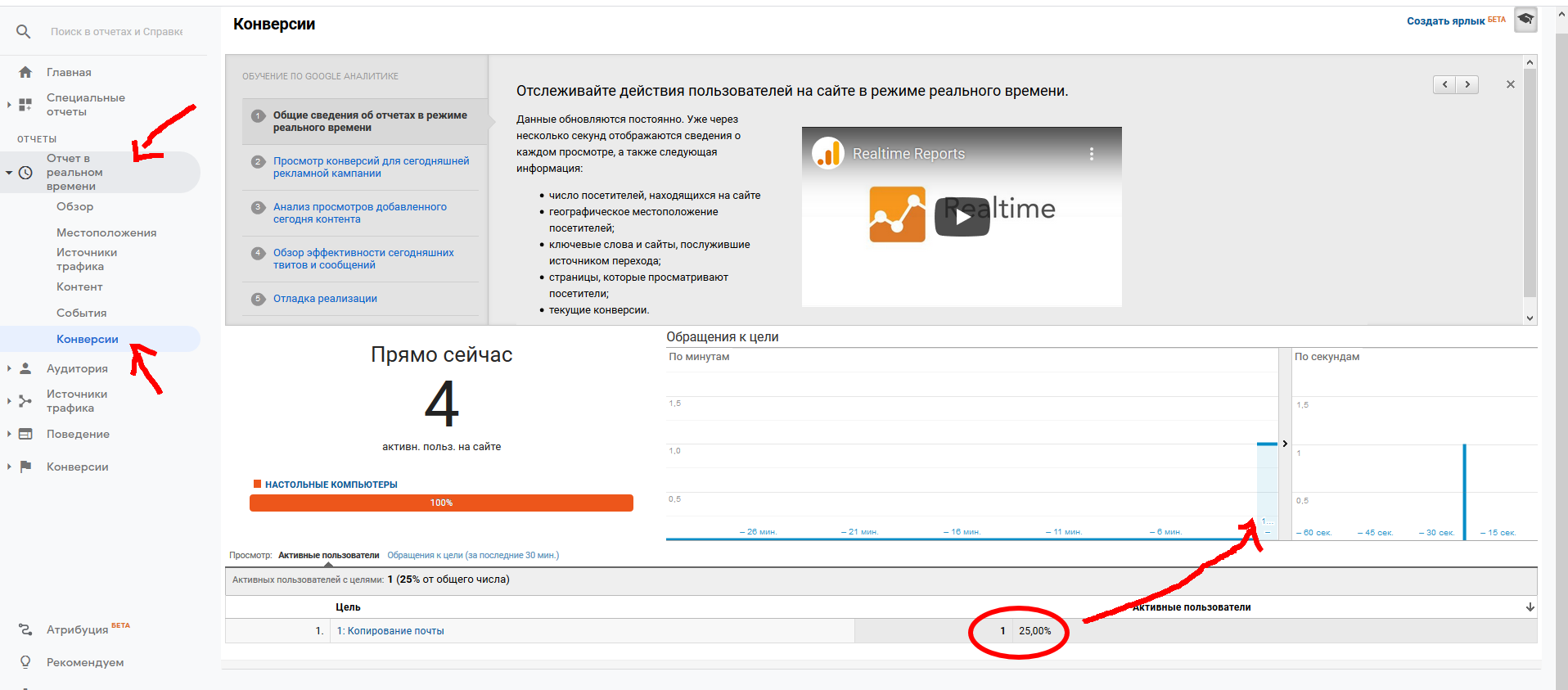This screenshot has height=690, width=1568.
Task: Select realtime Конверсии menu item
Action: pyautogui.click(x=88, y=339)
